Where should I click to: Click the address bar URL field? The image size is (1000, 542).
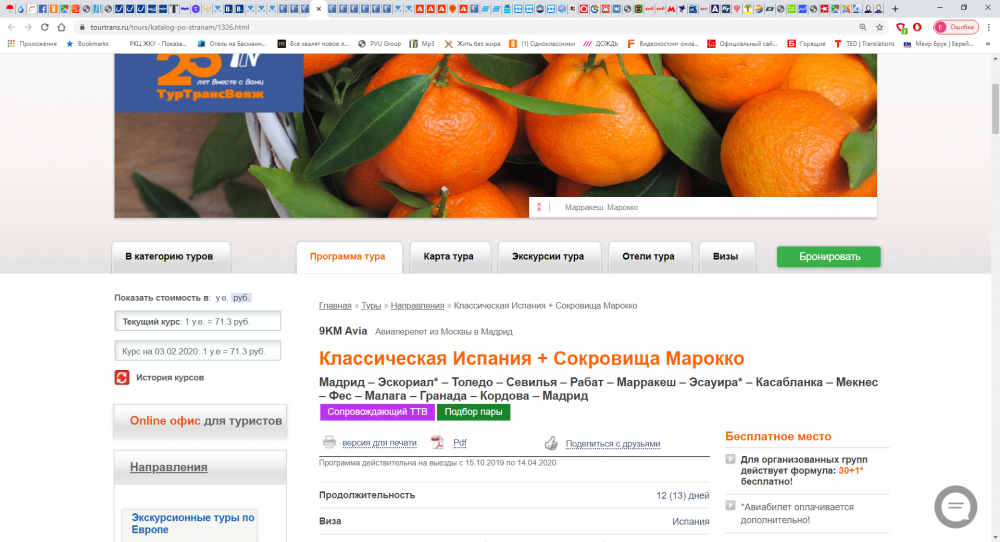click(x=400, y=27)
